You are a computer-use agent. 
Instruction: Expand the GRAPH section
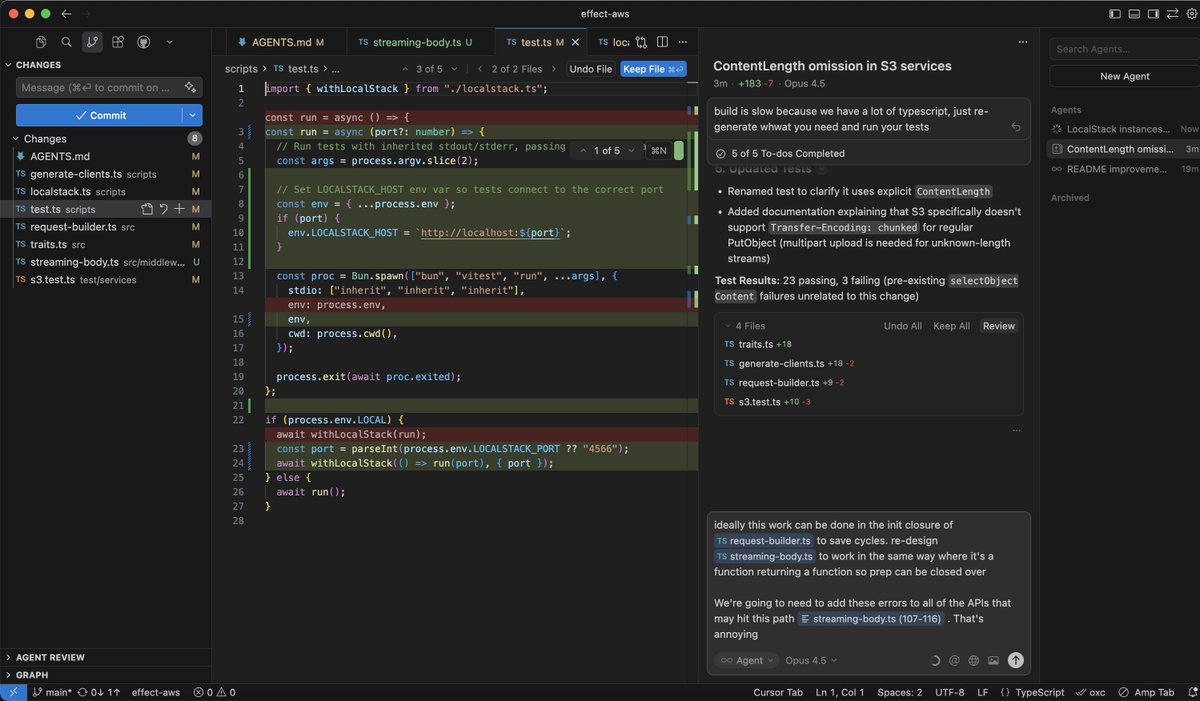pos(30,675)
